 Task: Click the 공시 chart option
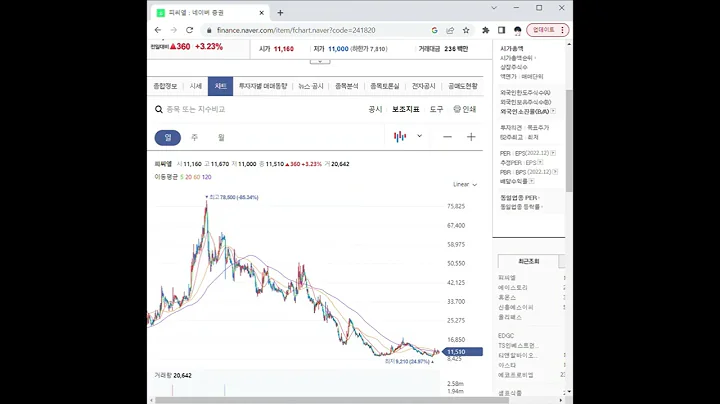coord(375,109)
